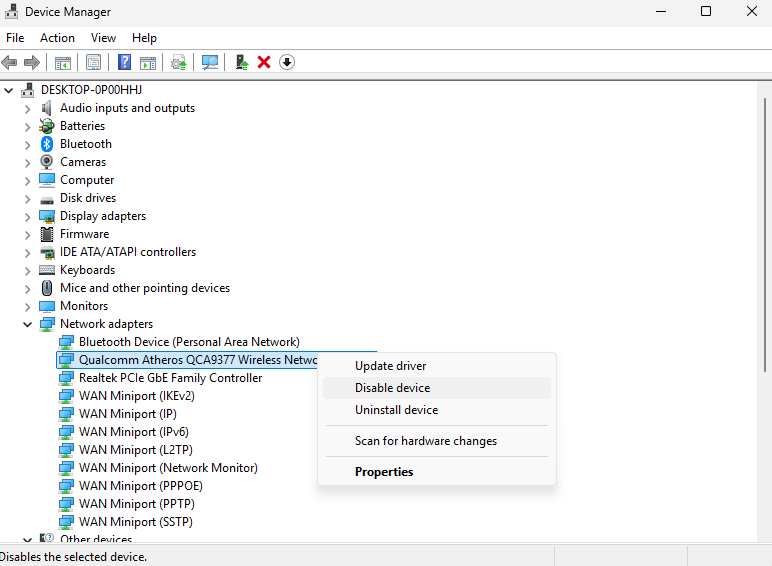Click the Batteries category icon
Image resolution: width=772 pixels, height=566 pixels.
coord(47,126)
